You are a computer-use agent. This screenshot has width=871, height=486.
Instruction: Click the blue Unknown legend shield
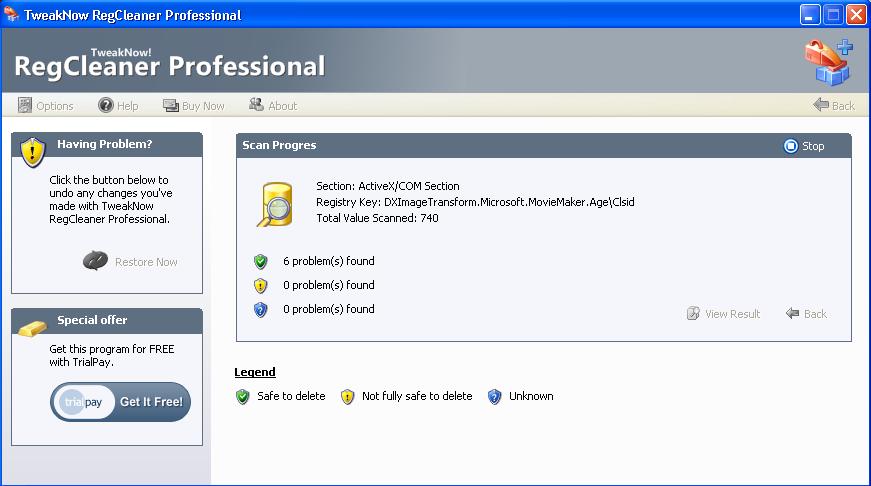point(494,397)
